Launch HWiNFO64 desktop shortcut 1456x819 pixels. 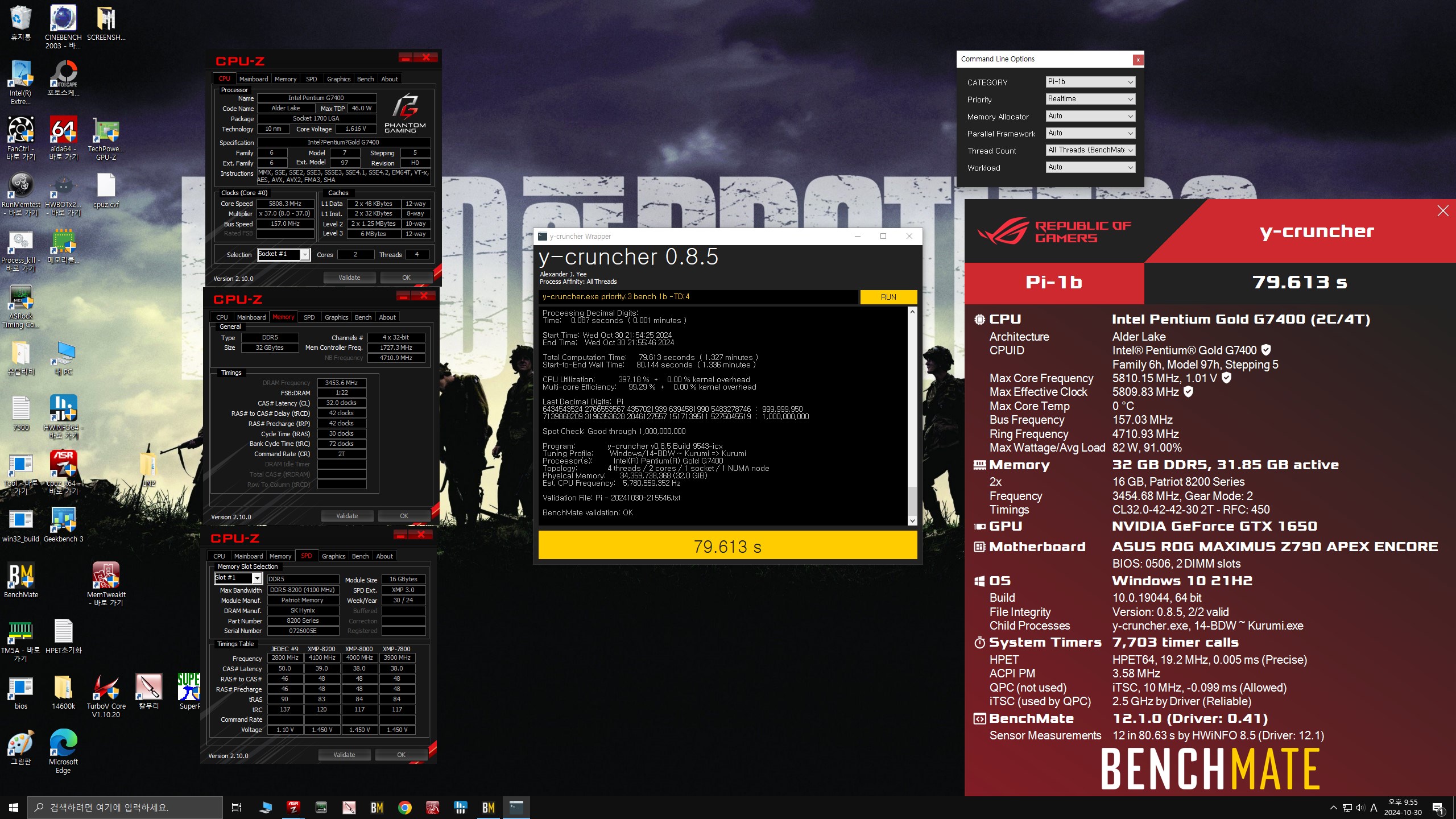click(x=63, y=416)
